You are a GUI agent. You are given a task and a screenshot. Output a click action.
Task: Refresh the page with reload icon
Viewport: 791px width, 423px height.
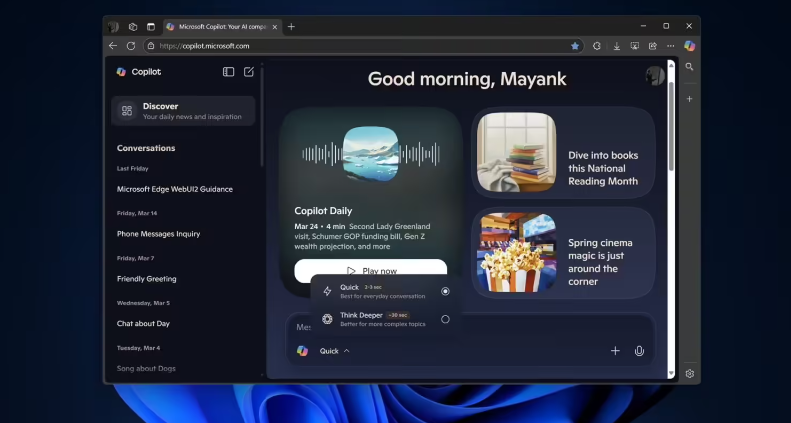pyautogui.click(x=131, y=46)
